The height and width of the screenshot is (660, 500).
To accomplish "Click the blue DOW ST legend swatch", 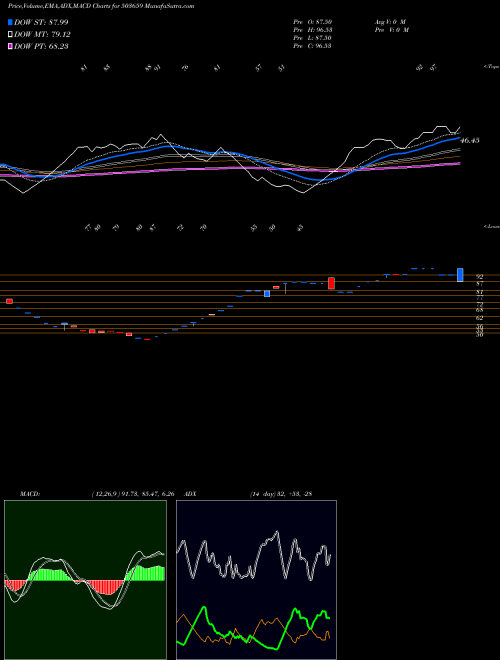I will pyautogui.click(x=10, y=22).
